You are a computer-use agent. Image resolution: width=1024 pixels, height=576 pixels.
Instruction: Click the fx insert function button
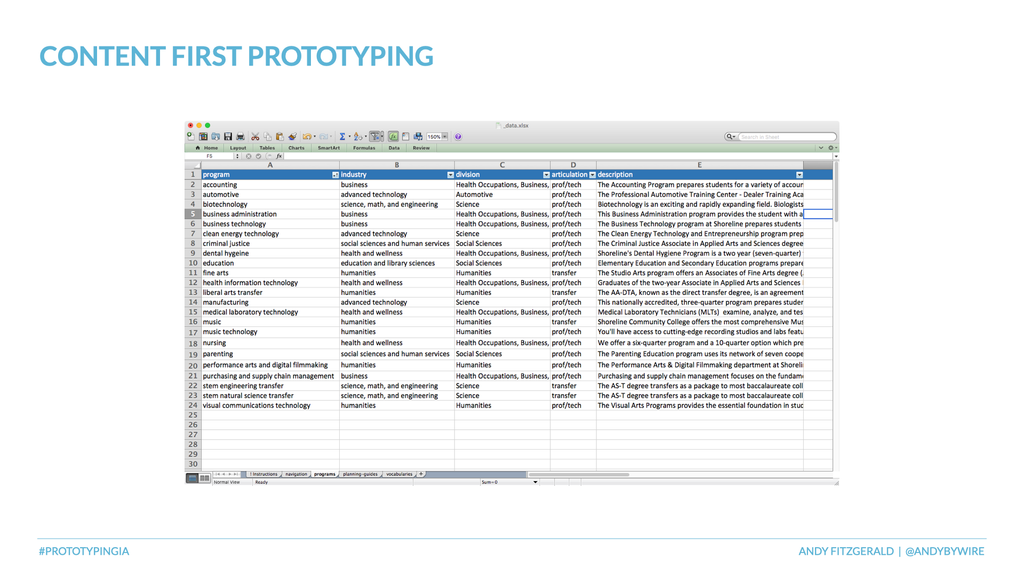(279, 156)
